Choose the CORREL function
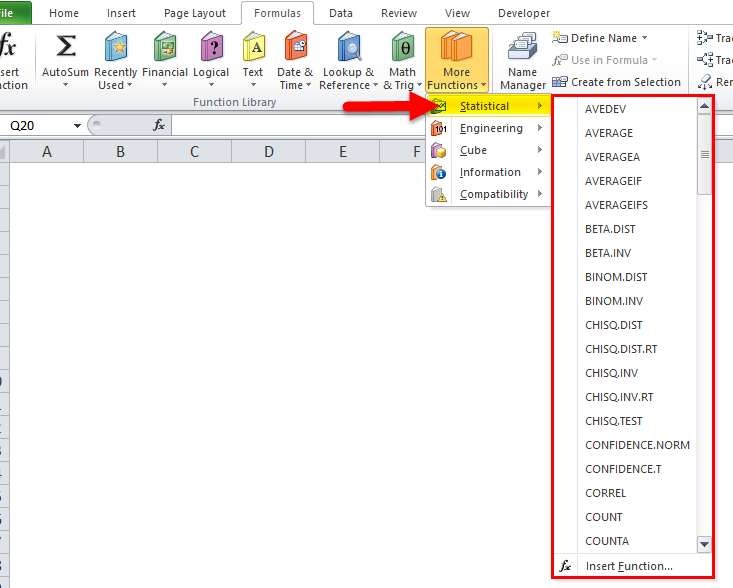Screen dimensions: 733x588 pyautogui.click(x=605, y=493)
